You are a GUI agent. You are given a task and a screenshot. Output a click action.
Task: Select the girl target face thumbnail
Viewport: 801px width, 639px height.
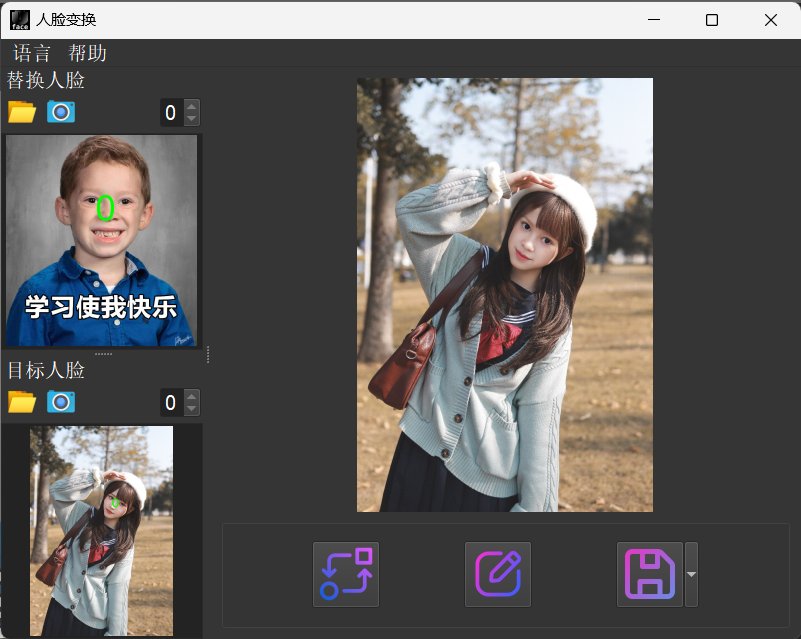[101, 530]
